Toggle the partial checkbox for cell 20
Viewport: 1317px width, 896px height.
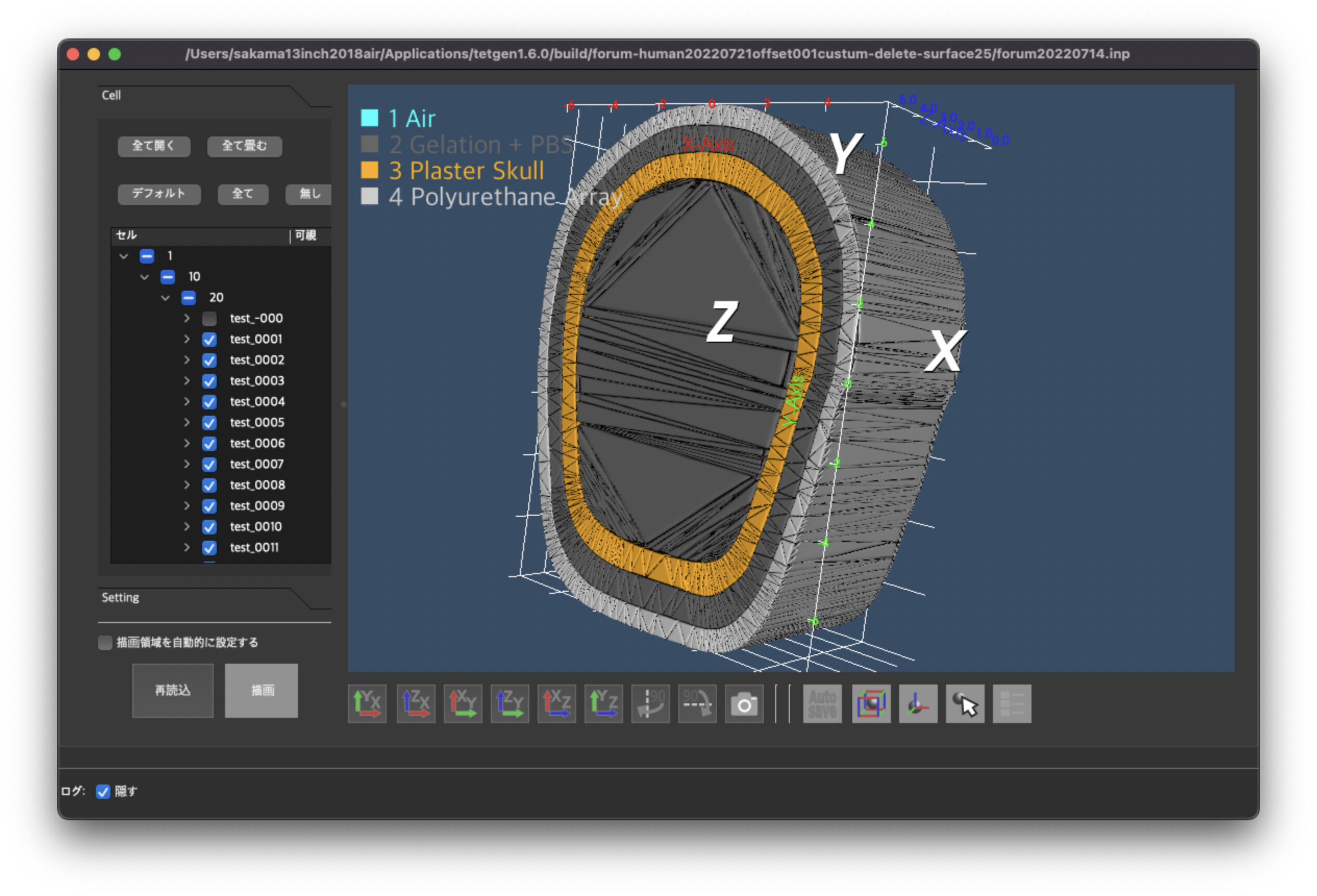(x=188, y=297)
